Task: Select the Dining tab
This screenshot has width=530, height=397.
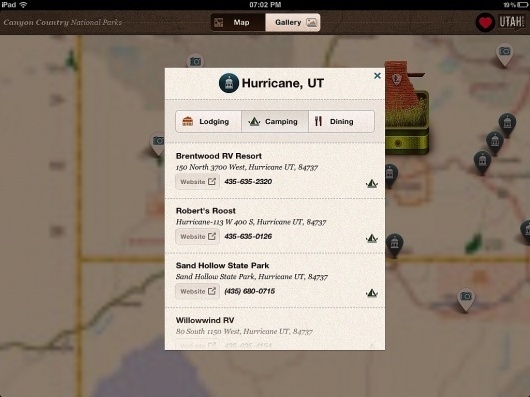Action: pos(341,121)
